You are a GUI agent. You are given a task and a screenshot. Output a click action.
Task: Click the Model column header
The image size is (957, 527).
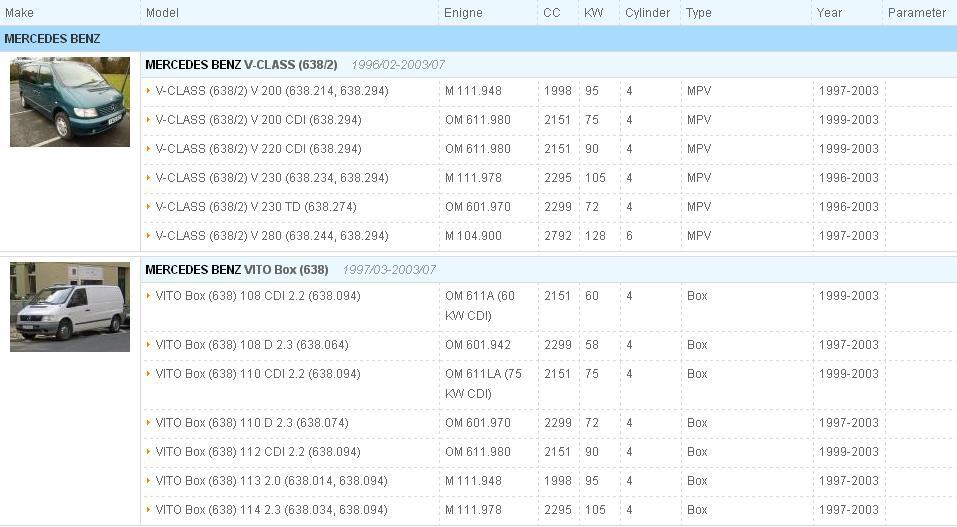pyautogui.click(x=162, y=12)
